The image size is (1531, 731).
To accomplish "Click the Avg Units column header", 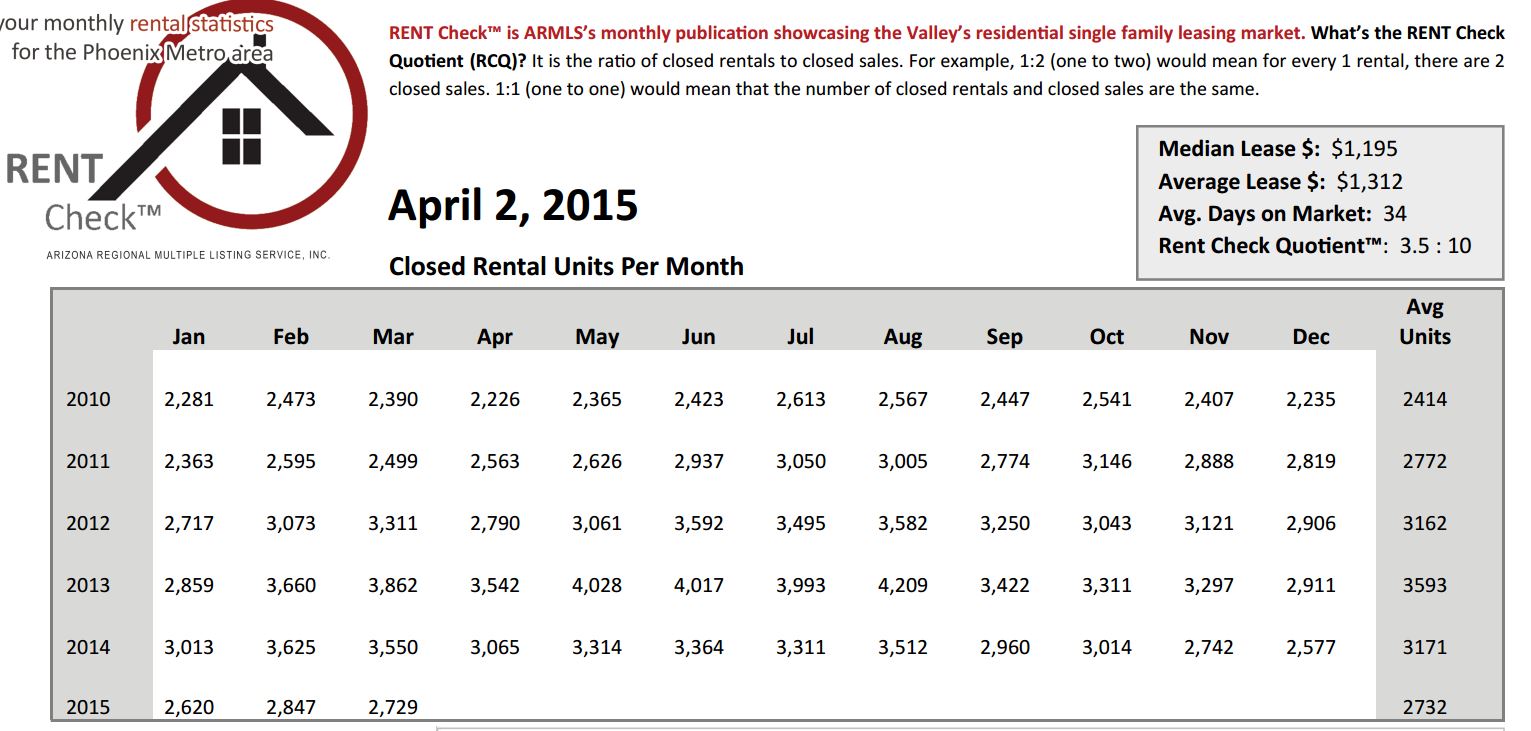I will click(x=1425, y=322).
